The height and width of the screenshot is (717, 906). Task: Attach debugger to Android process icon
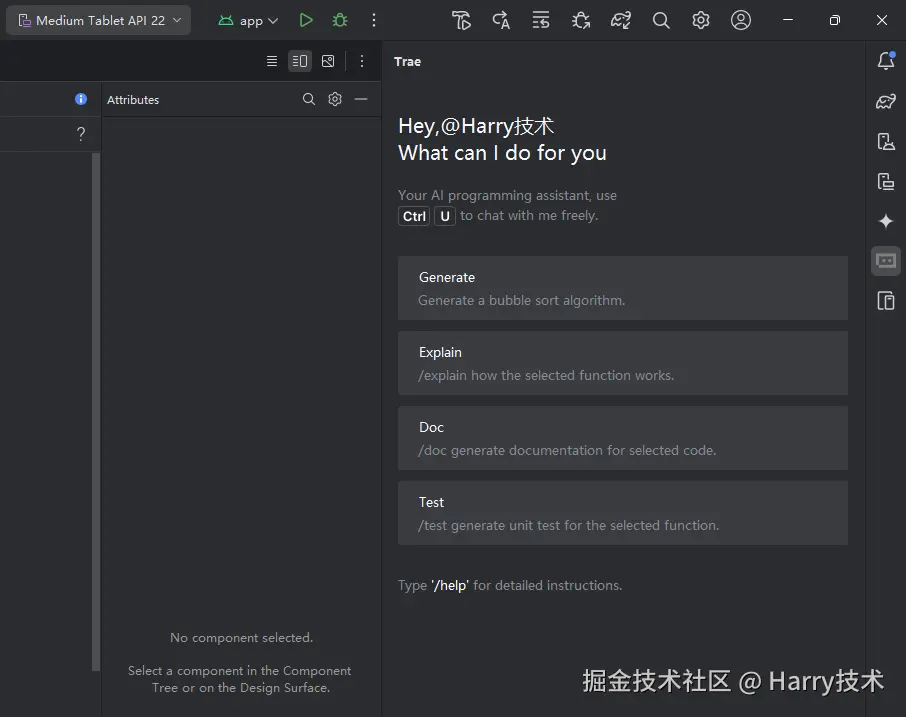pyautogui.click(x=581, y=21)
